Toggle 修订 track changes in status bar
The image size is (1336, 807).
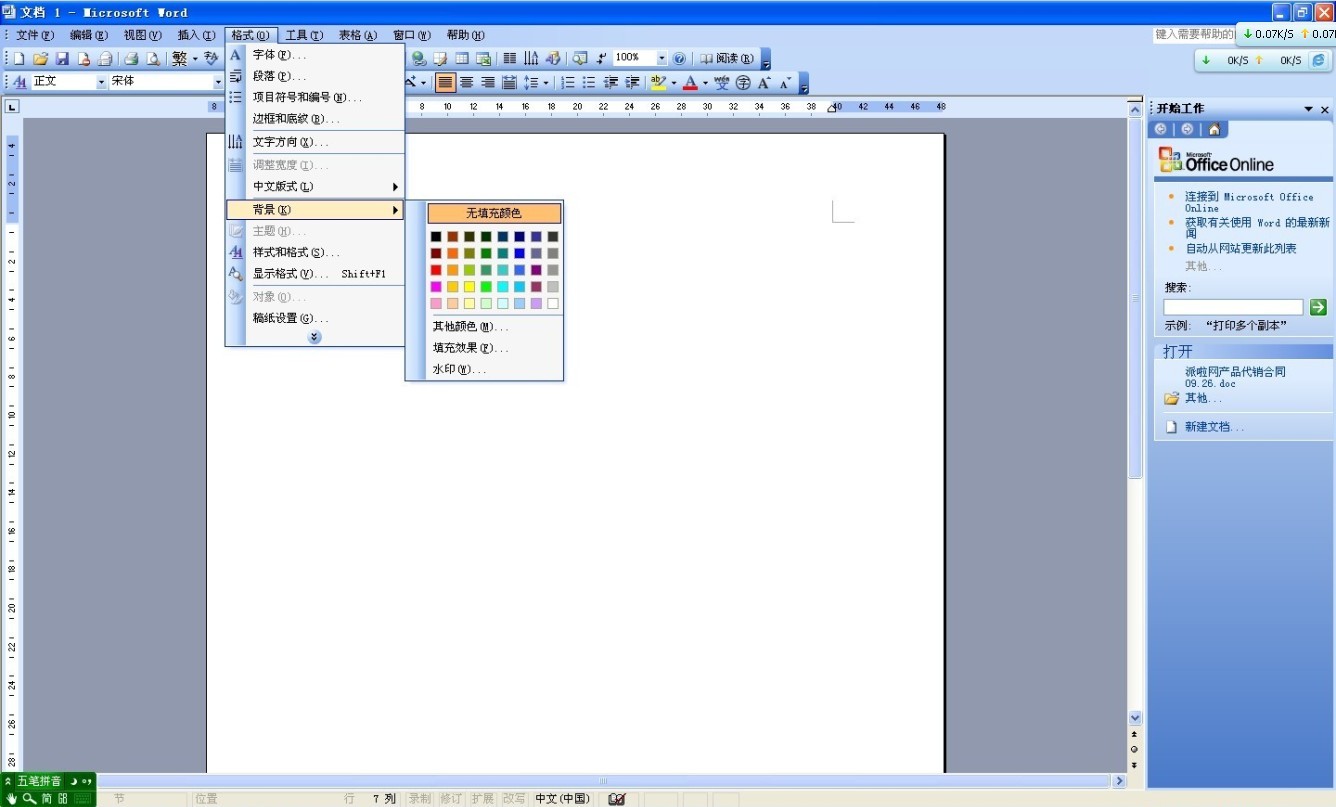(452, 799)
